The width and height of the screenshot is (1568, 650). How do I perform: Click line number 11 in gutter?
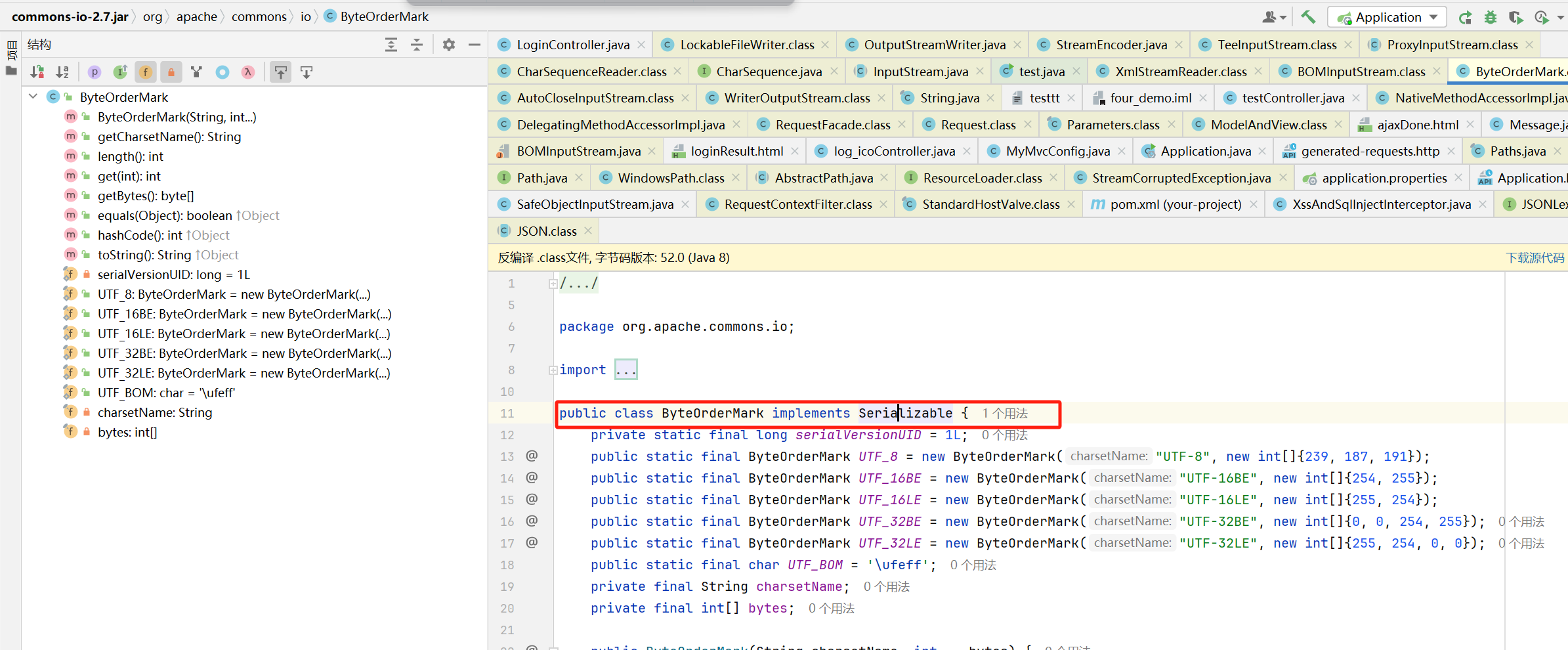pyautogui.click(x=507, y=413)
